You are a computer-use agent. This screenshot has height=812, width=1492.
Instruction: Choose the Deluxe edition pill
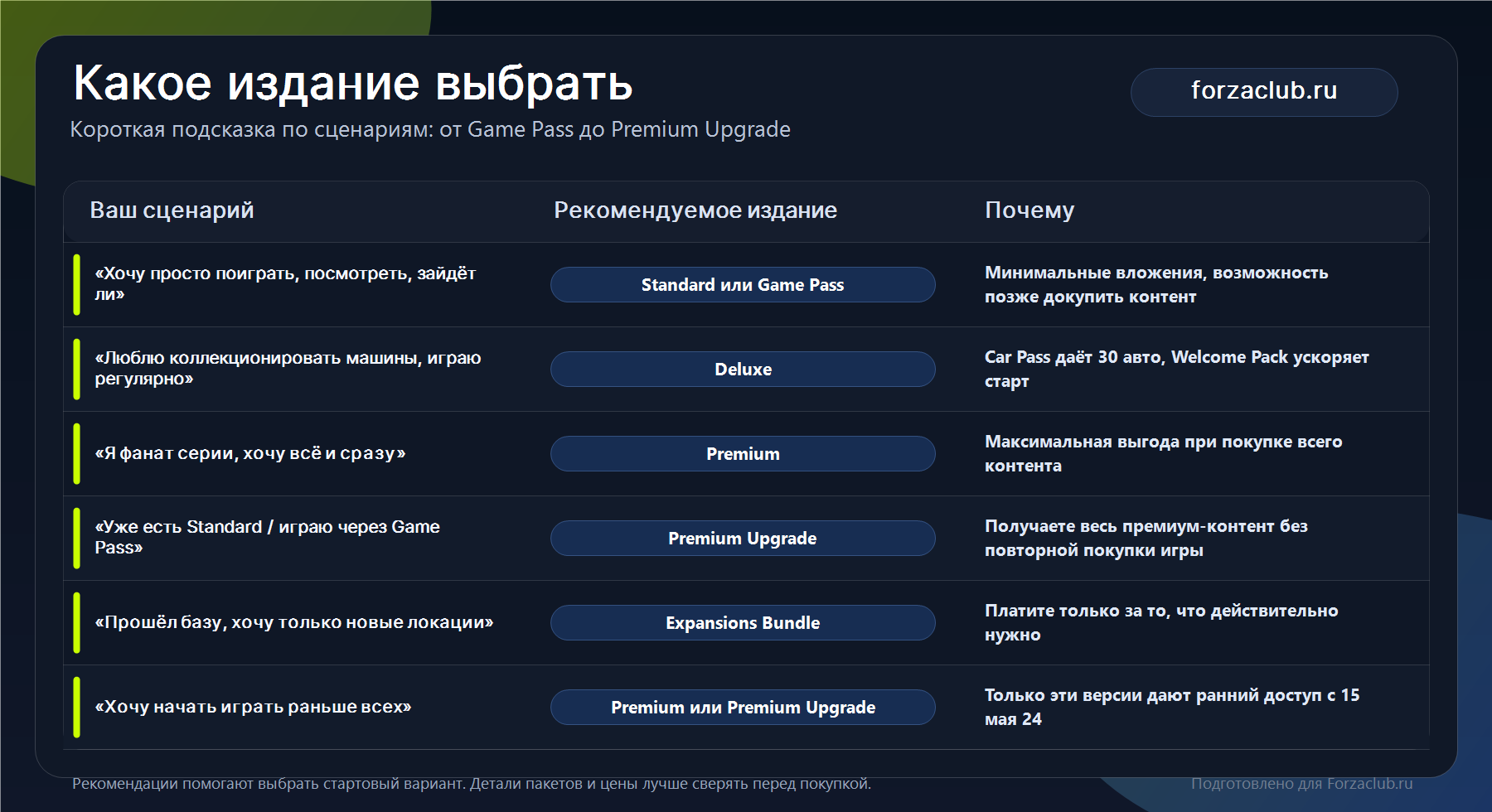click(x=743, y=370)
